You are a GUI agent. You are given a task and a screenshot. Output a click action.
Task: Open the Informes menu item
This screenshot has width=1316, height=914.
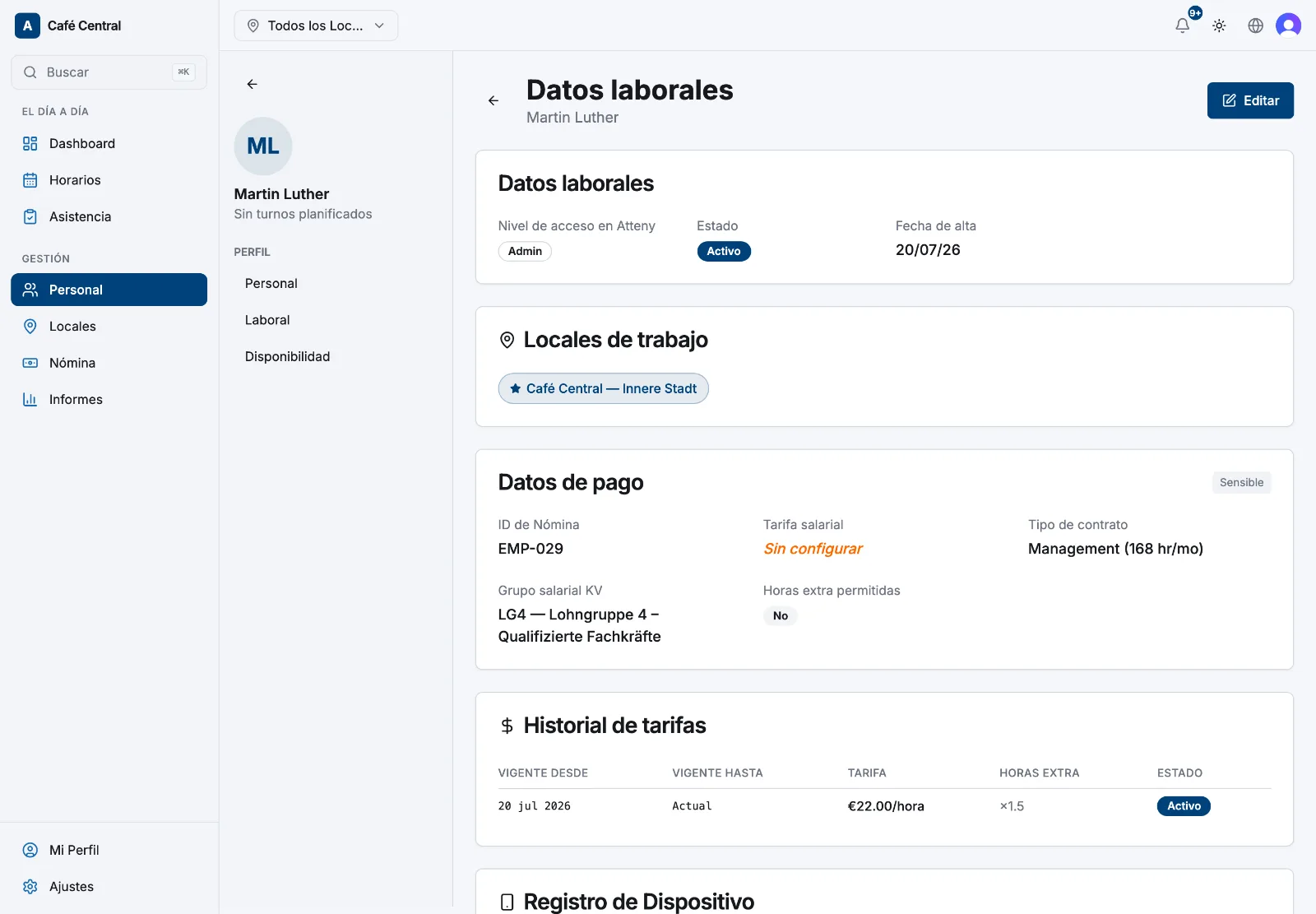tap(109, 399)
